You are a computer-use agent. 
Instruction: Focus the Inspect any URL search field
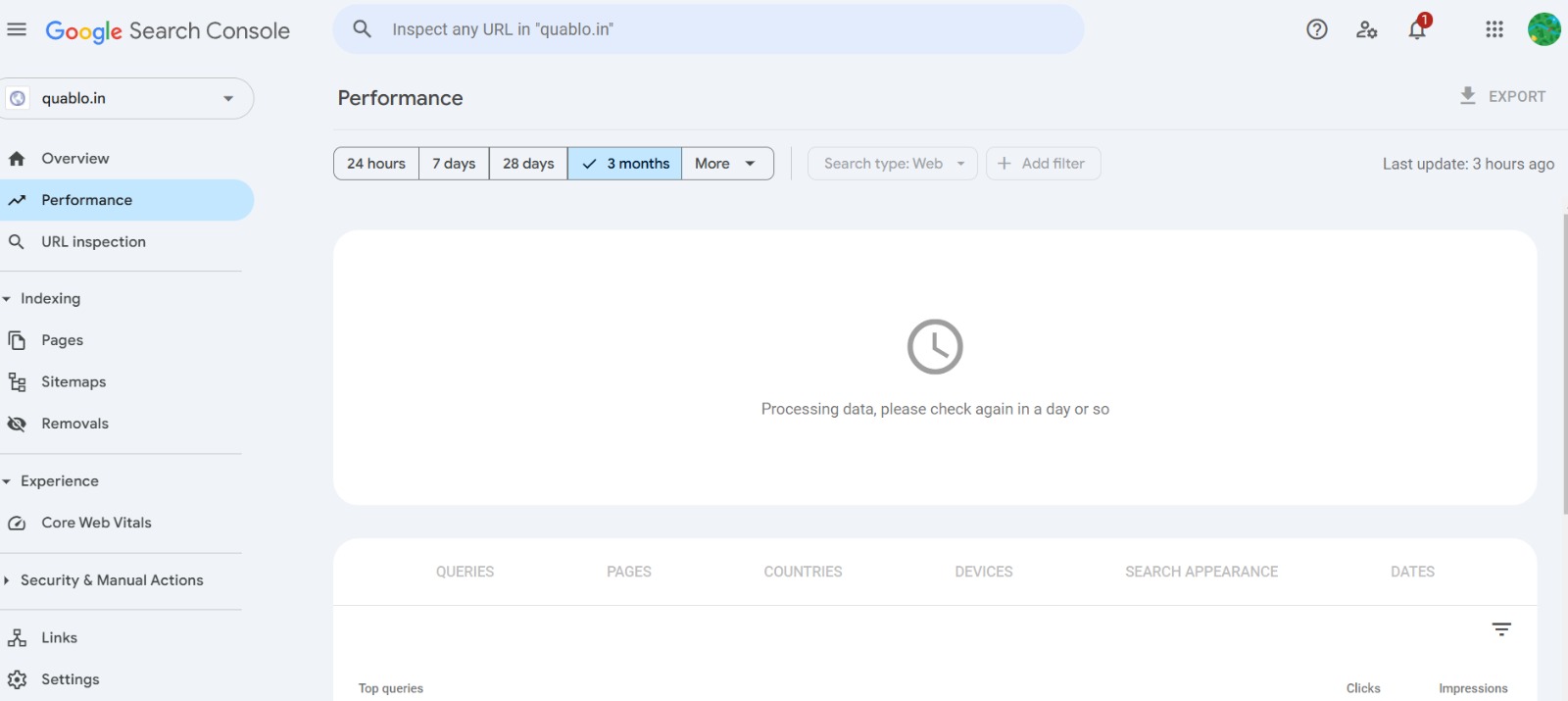pyautogui.click(x=709, y=29)
